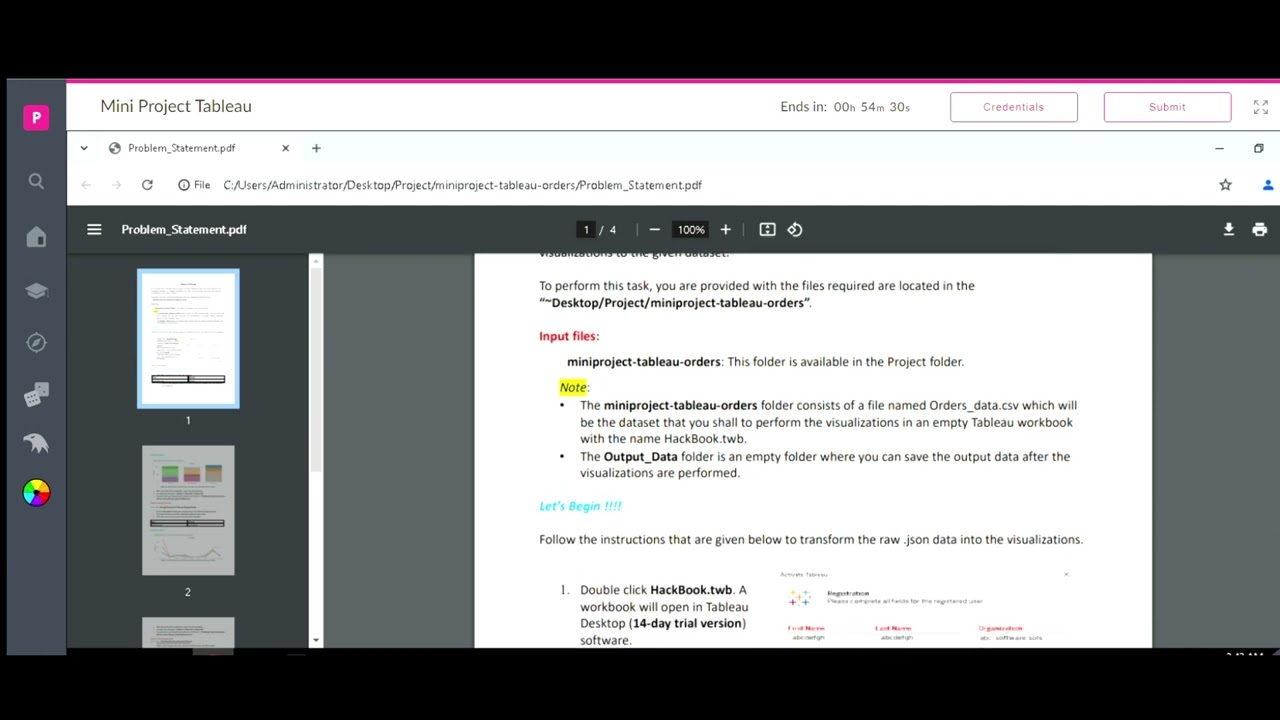1280x720 pixels.
Task: Click the eagle bird icon in sidebar
Action: (36, 443)
